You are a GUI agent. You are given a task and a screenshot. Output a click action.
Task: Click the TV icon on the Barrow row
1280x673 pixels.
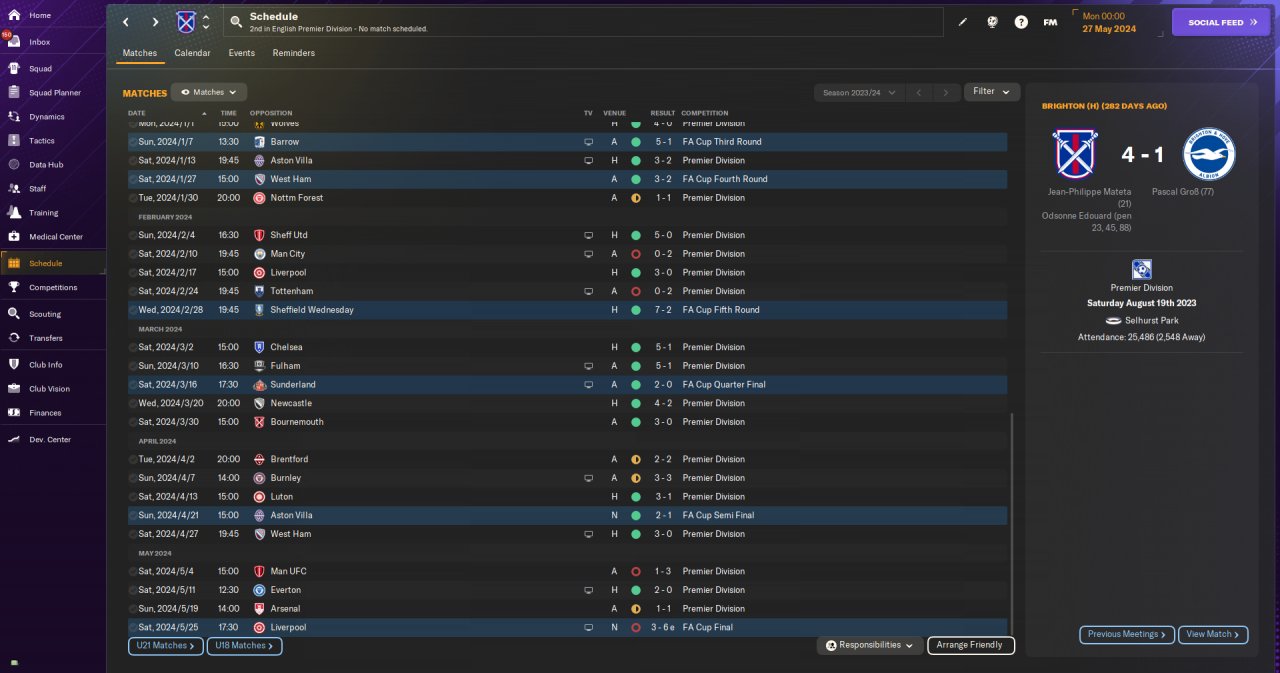tap(589, 142)
